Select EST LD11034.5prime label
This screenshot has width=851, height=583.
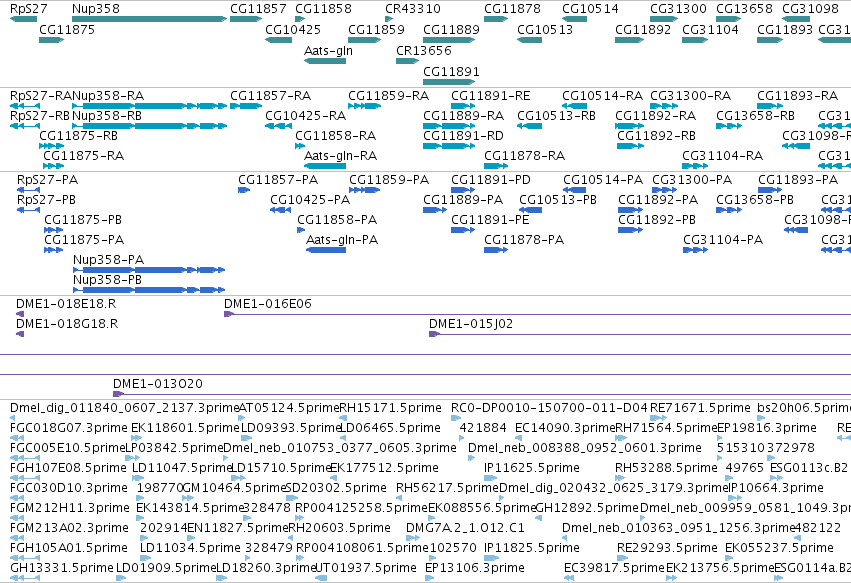190,548
